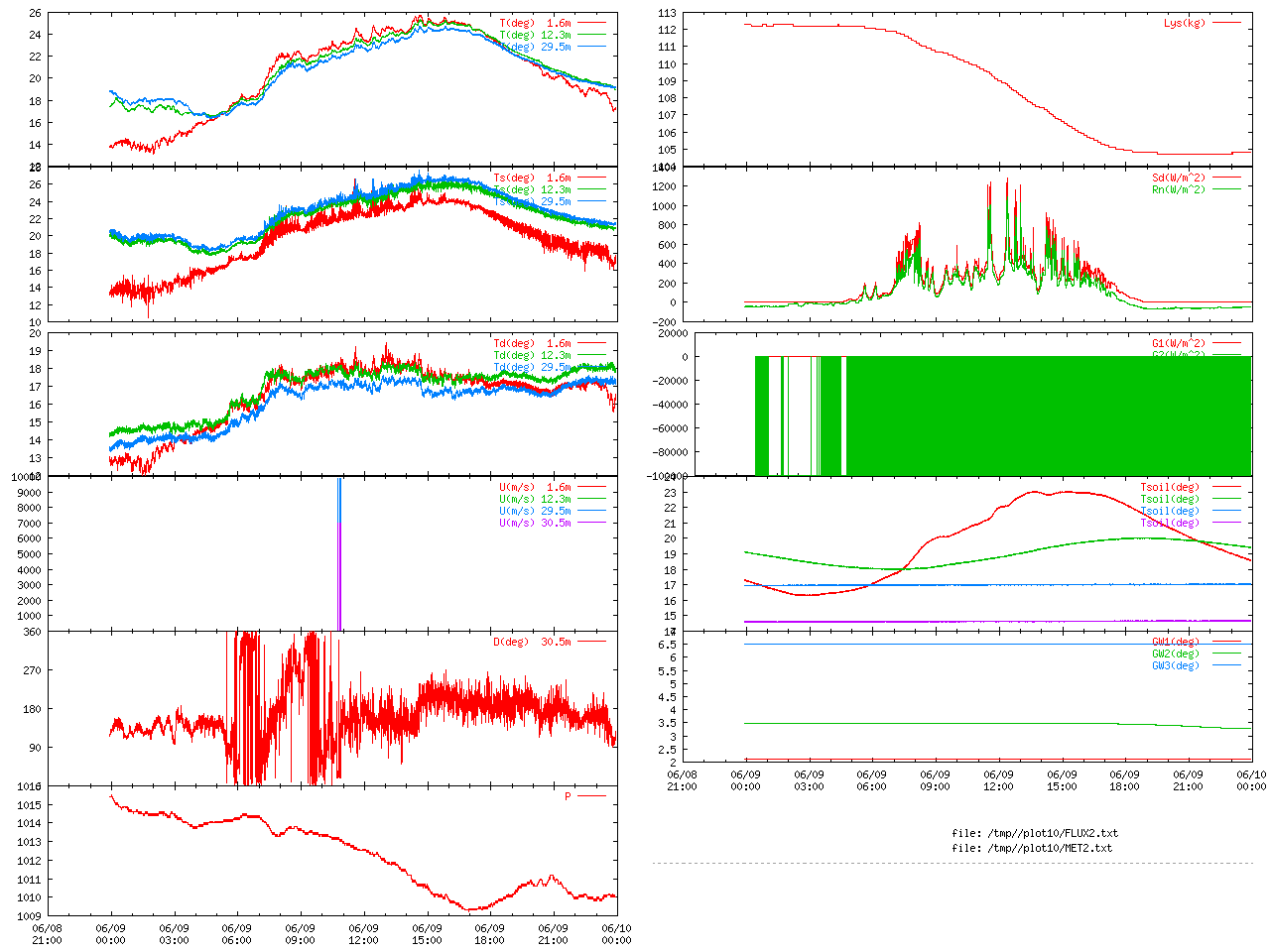
Task: Click the red Tsoil(deg) legend entry
Action: [x=1170, y=488]
